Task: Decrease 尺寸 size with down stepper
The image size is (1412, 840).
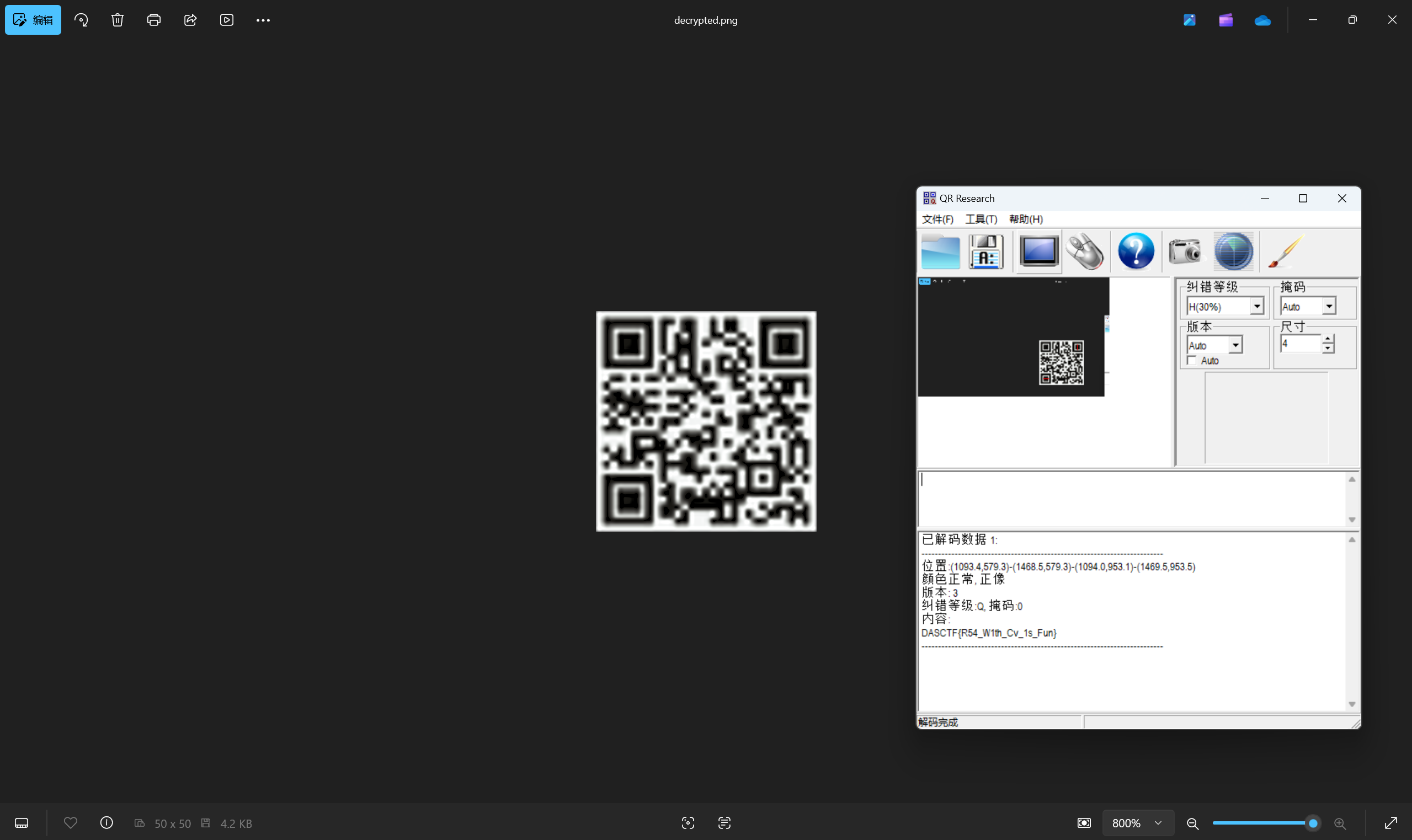Action: point(1328,347)
